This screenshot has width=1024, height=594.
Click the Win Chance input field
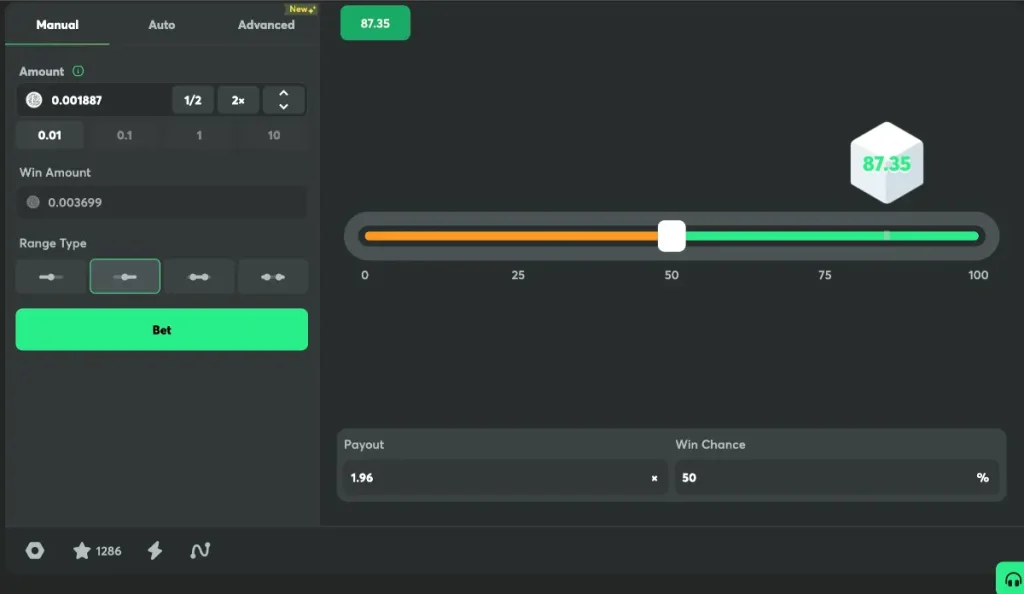(x=825, y=478)
